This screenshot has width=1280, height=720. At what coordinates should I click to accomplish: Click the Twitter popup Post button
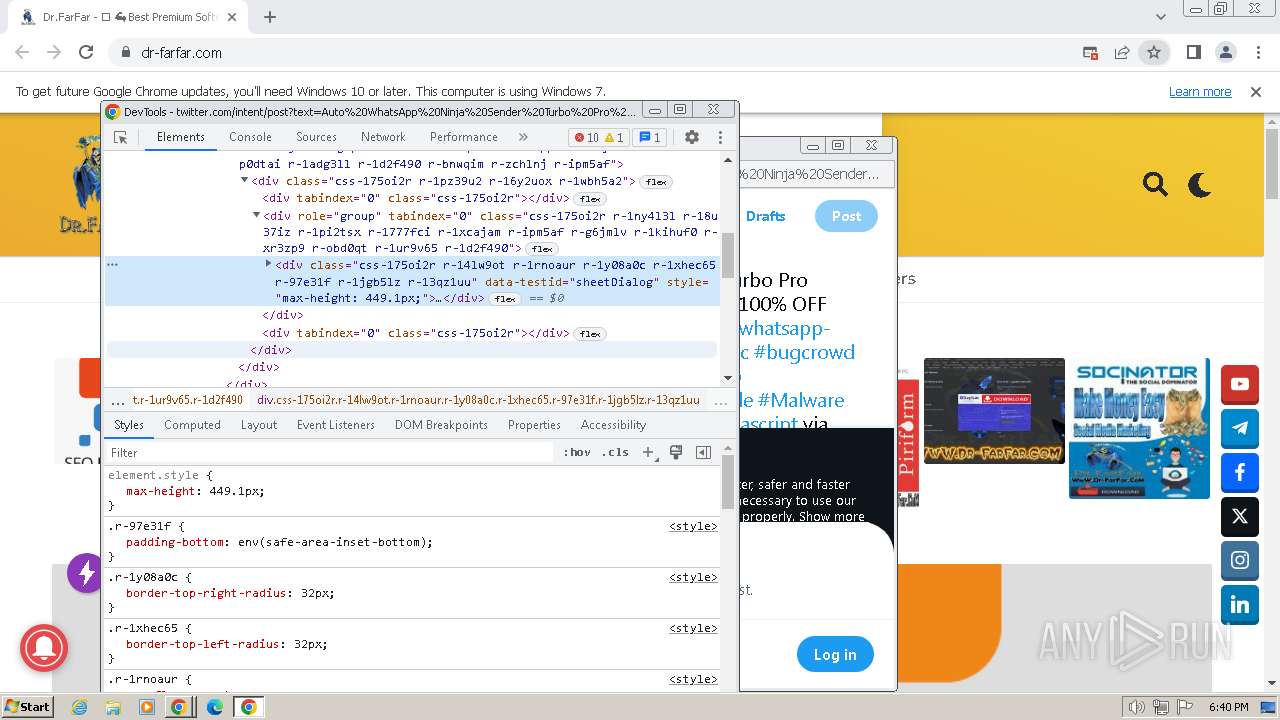point(846,216)
